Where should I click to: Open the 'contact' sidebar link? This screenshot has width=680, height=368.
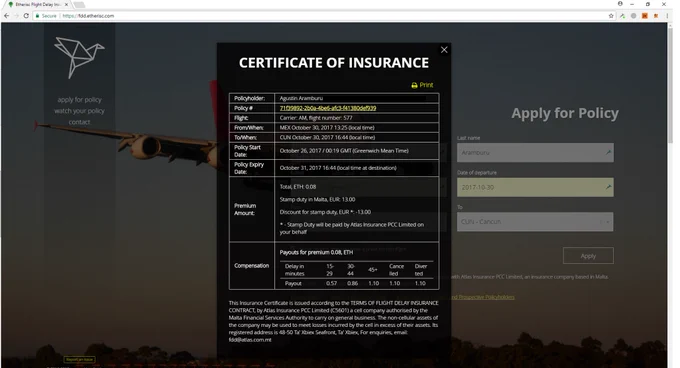pos(79,122)
